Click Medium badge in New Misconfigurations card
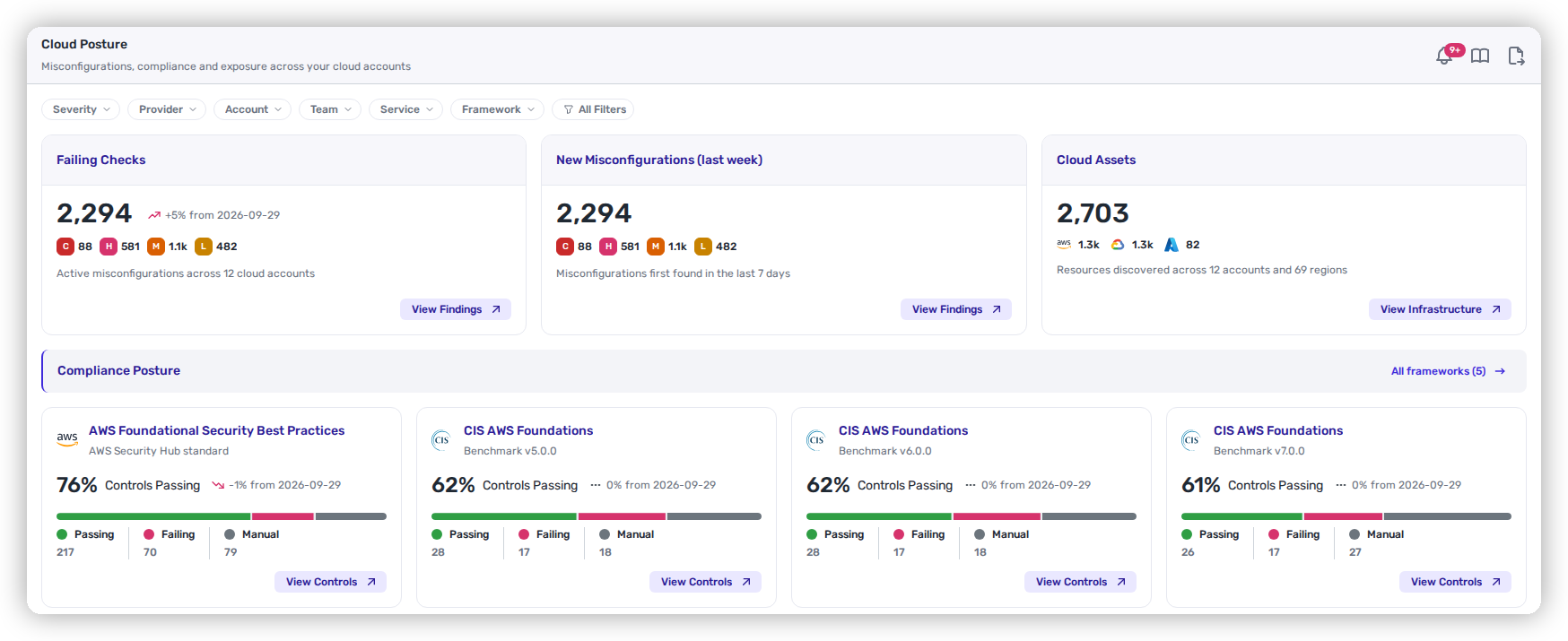1568x641 pixels. point(656,247)
